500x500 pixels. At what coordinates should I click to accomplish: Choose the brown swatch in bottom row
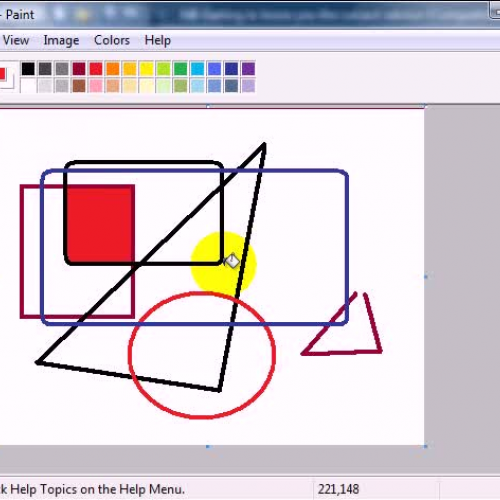[79, 86]
